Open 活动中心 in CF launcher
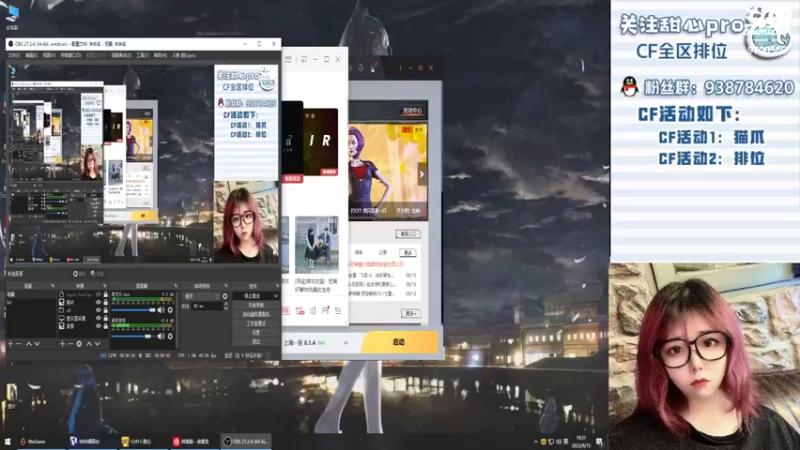Screen dimensions: 800x450 click(412, 110)
